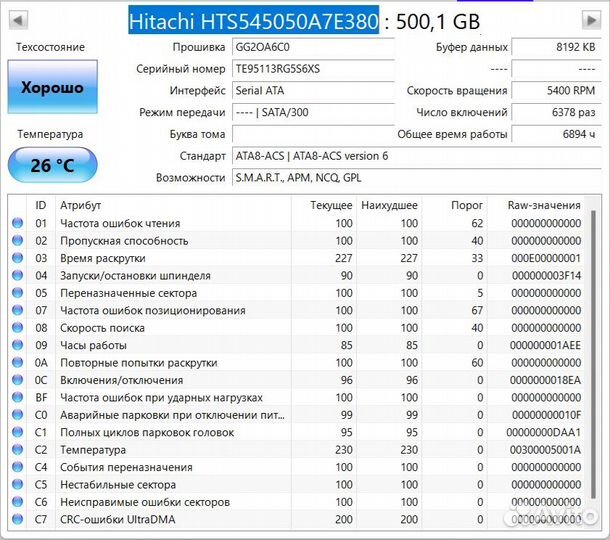Image resolution: width=610 pixels, height=540 pixels.
Task: Click the status icon for Время раскрутки row
Action: (18, 258)
